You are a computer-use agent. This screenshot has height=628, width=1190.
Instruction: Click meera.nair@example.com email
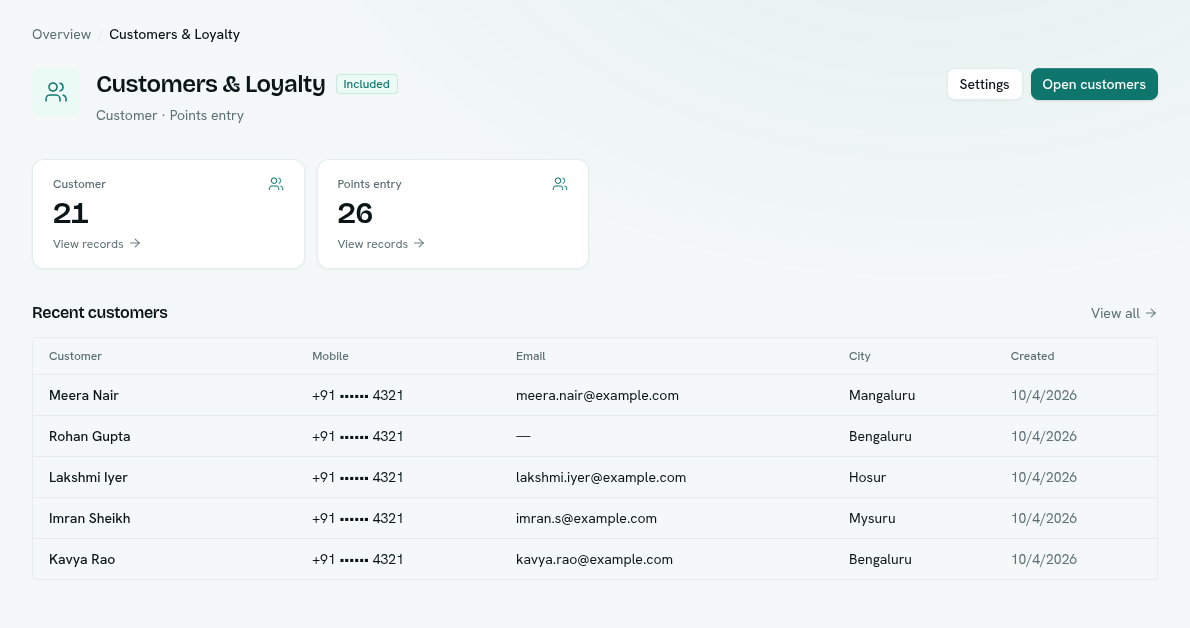[x=597, y=395]
